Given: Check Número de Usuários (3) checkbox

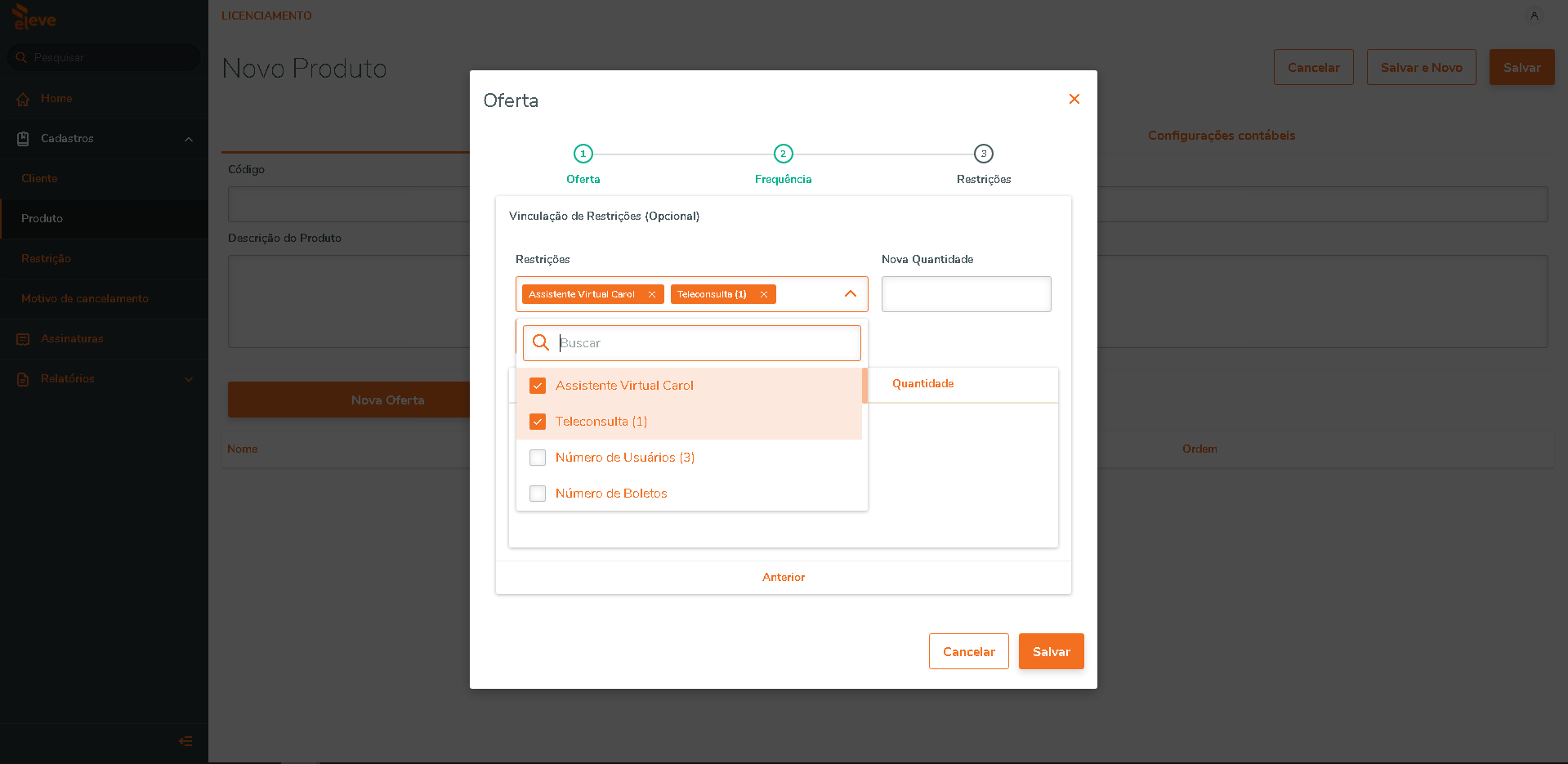Looking at the screenshot, I should [538, 458].
